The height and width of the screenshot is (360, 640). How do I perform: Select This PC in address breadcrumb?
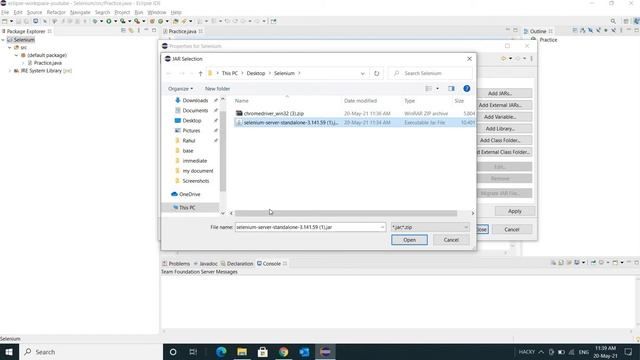click(x=229, y=73)
